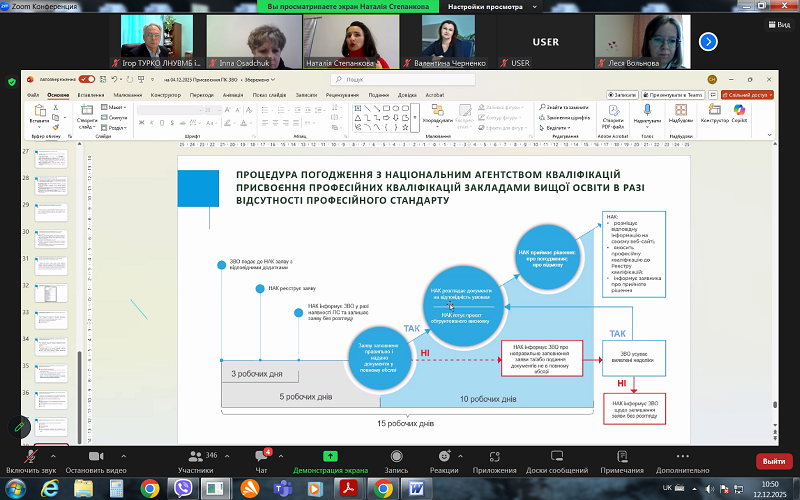Switch to the Вставлення ribbon tab
800x500 pixels.
click(90, 95)
